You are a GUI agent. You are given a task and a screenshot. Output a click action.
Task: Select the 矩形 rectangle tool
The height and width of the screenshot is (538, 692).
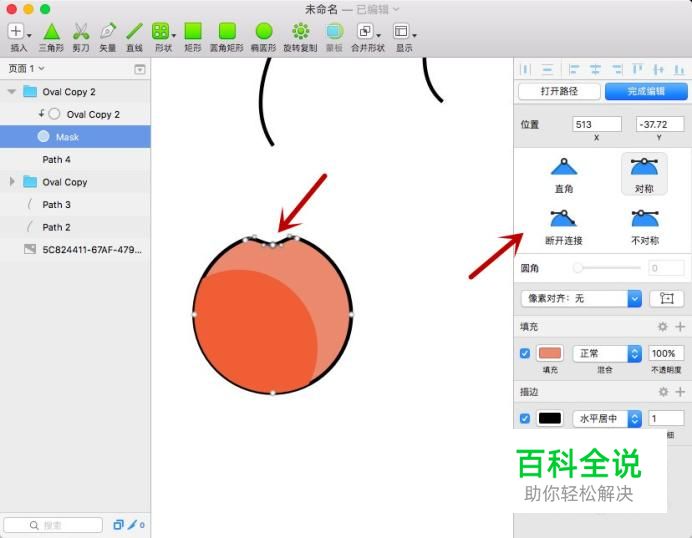click(193, 31)
